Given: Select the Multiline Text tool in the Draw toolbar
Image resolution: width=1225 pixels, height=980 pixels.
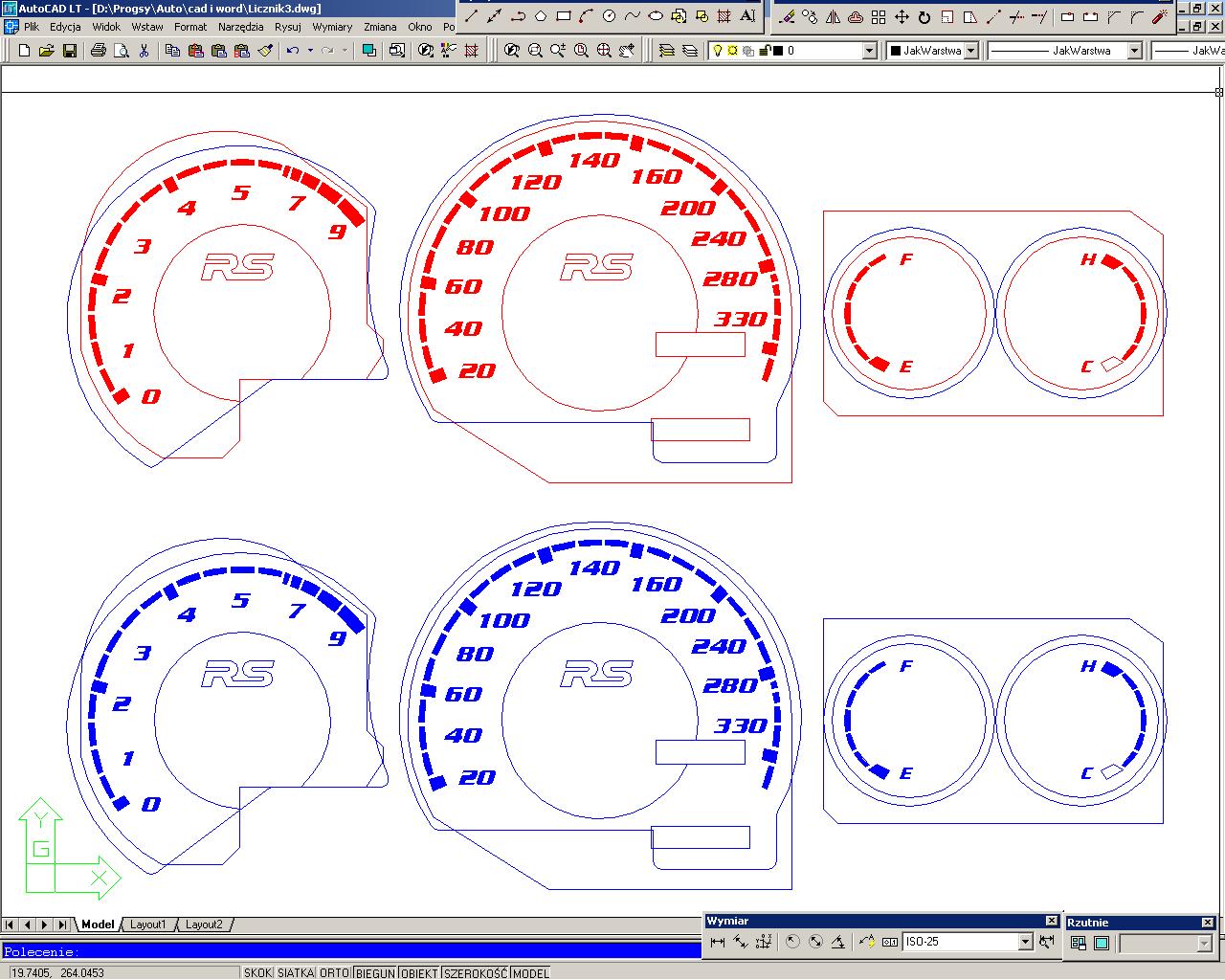Looking at the screenshot, I should 747,16.
